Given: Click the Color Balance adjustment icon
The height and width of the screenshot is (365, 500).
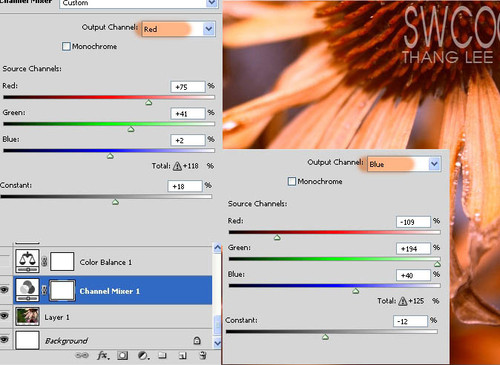Looking at the screenshot, I should (x=27, y=261).
